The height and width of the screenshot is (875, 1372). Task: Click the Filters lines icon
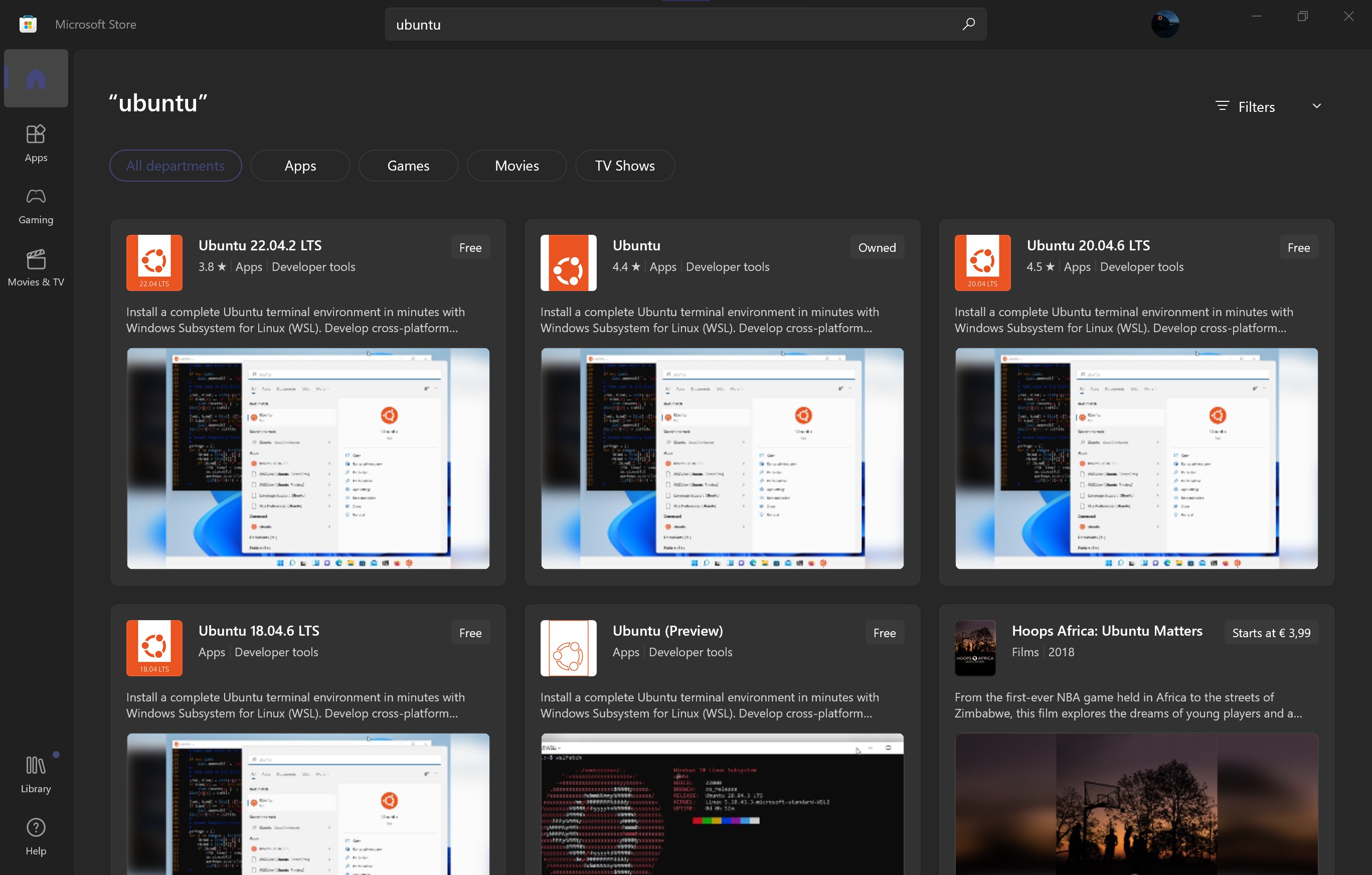pyautogui.click(x=1222, y=106)
